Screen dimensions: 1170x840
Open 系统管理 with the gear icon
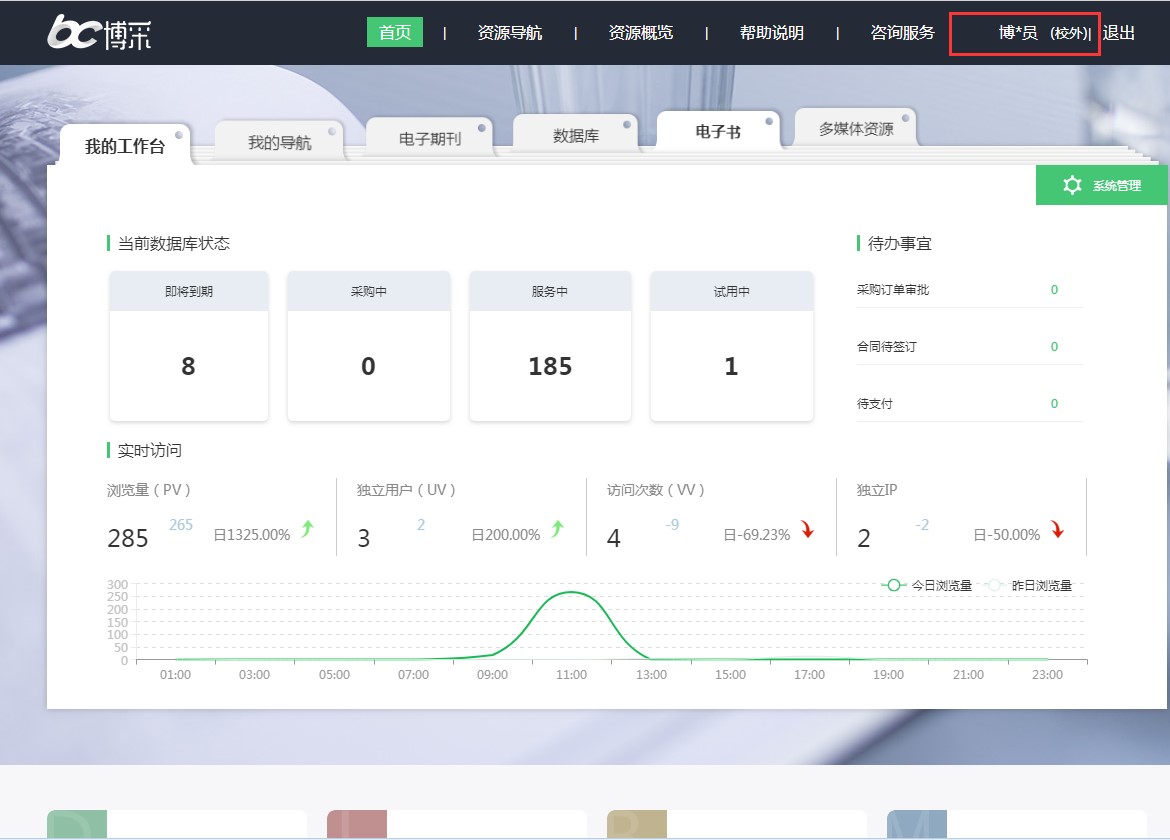(1101, 185)
